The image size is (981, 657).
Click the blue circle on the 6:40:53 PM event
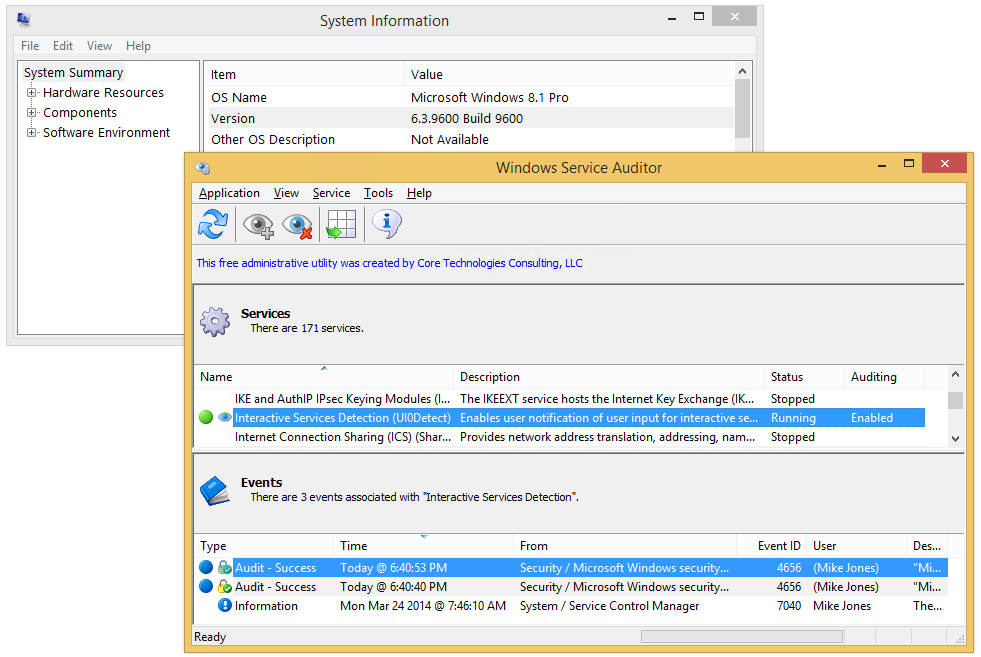tap(206, 568)
